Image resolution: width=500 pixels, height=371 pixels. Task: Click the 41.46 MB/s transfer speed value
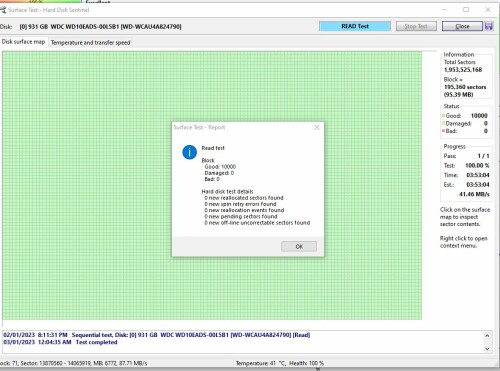click(474, 194)
